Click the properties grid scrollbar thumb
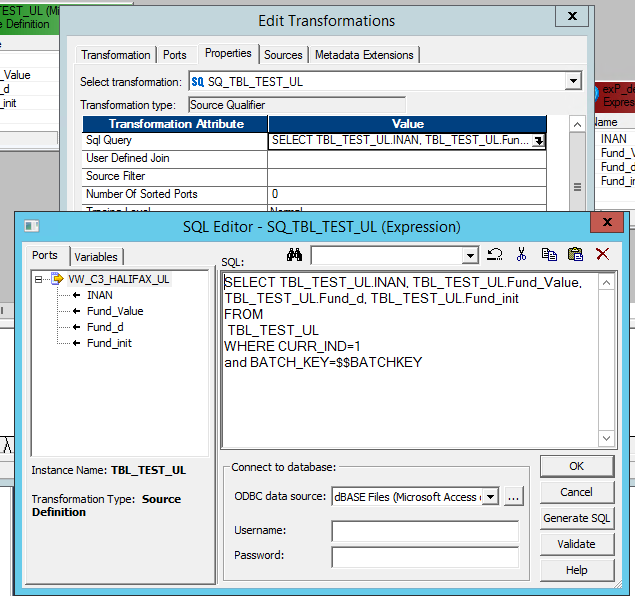This screenshot has width=635, height=596. [x=577, y=187]
